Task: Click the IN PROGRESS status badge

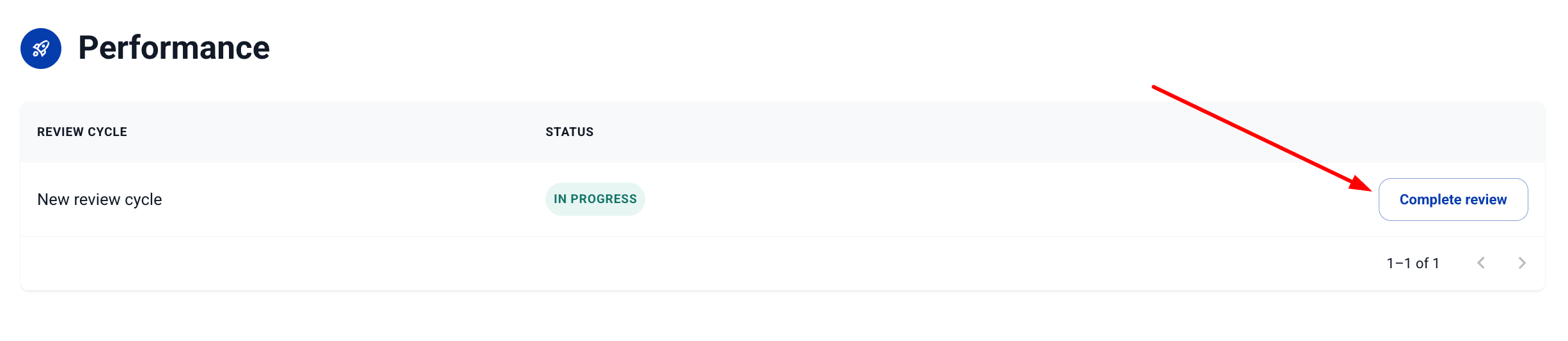Action: [x=595, y=199]
